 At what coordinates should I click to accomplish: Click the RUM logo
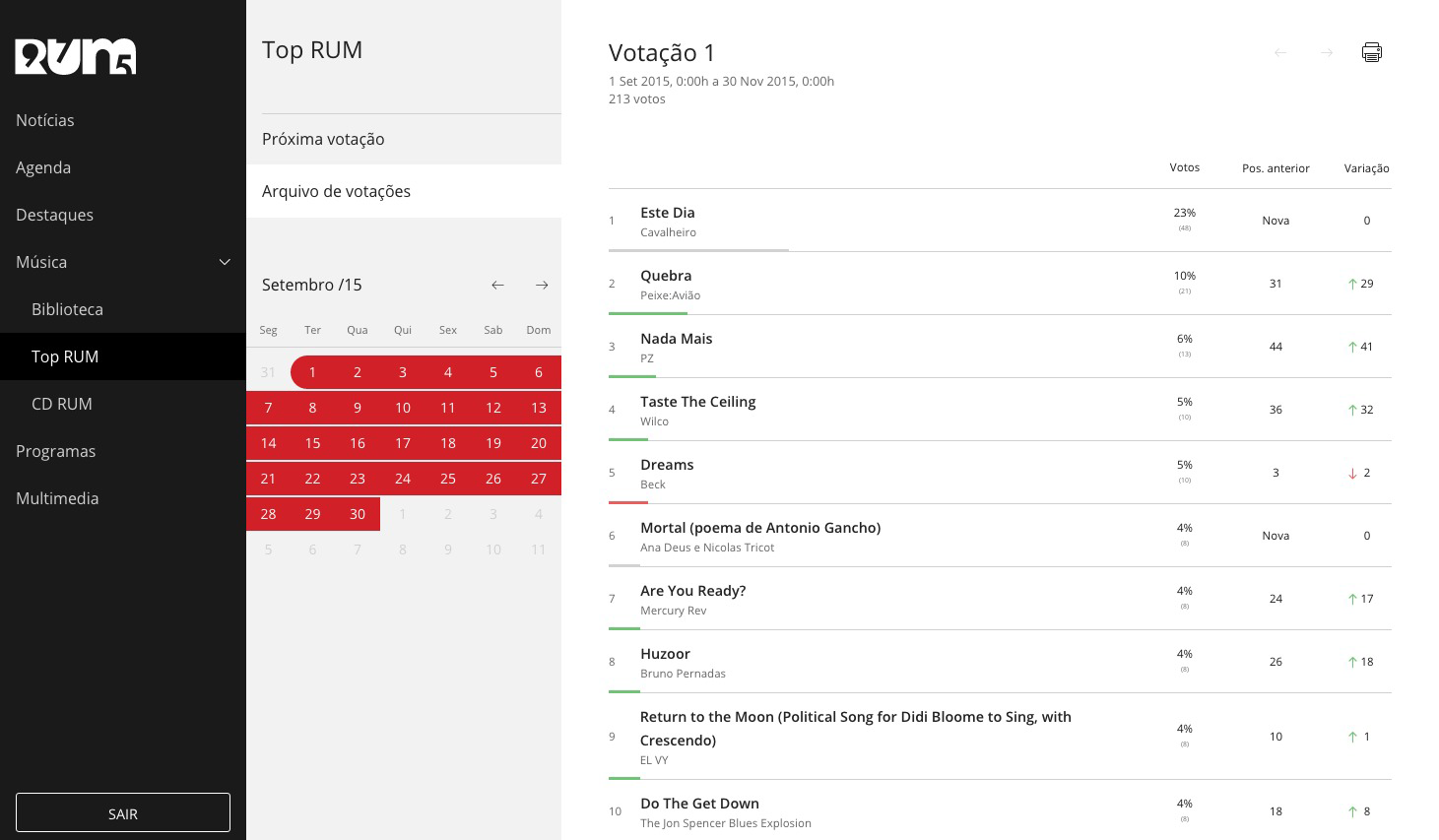point(76,56)
